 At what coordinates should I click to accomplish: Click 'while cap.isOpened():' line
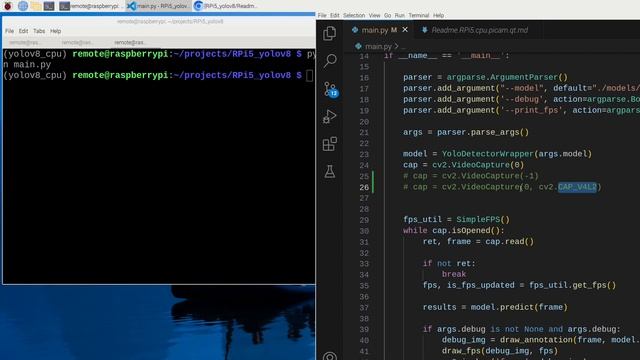(x=453, y=231)
